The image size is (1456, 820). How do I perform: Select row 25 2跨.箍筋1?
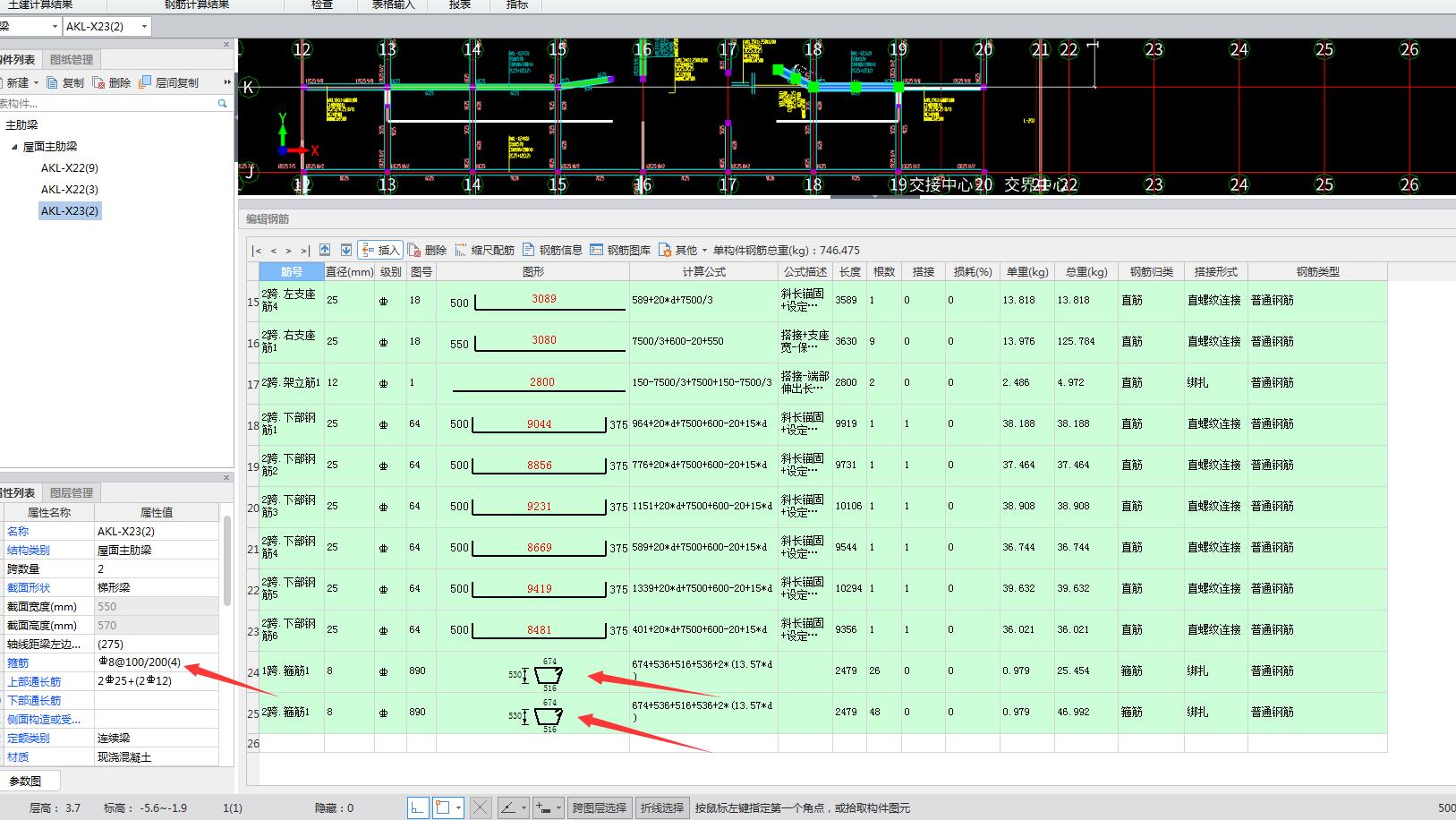pos(291,713)
